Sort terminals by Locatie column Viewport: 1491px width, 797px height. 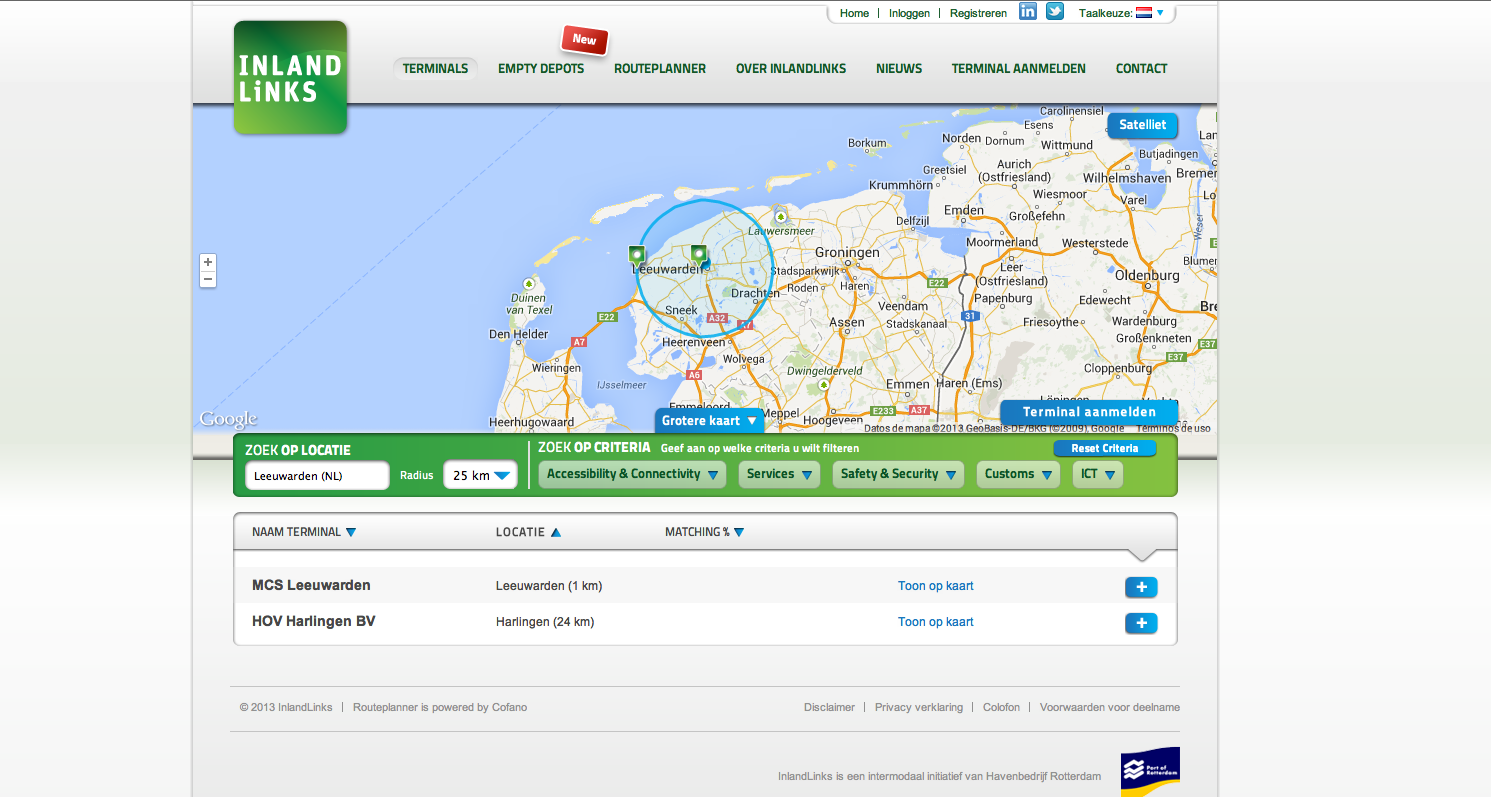(x=528, y=532)
